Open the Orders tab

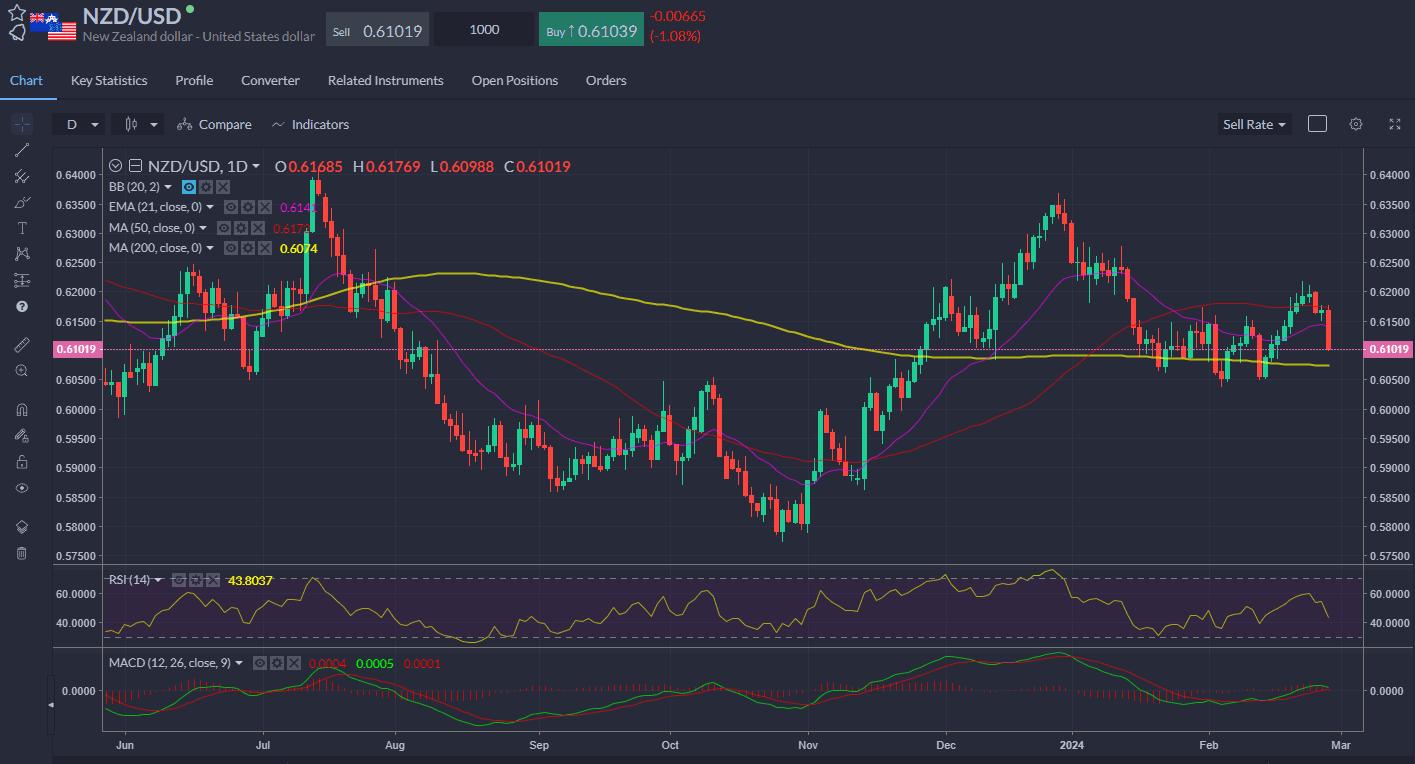pos(606,80)
